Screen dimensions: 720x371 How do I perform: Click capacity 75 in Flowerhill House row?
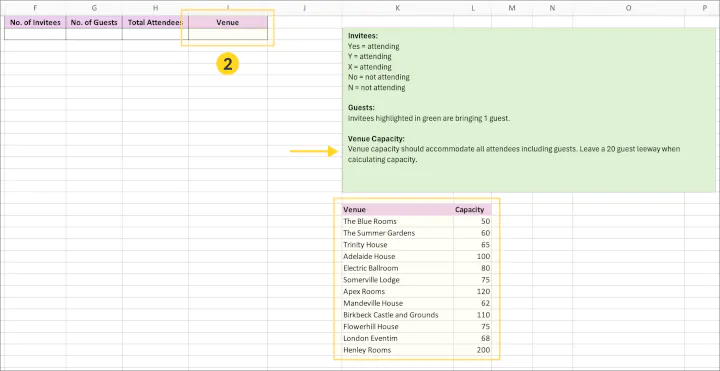472,326
